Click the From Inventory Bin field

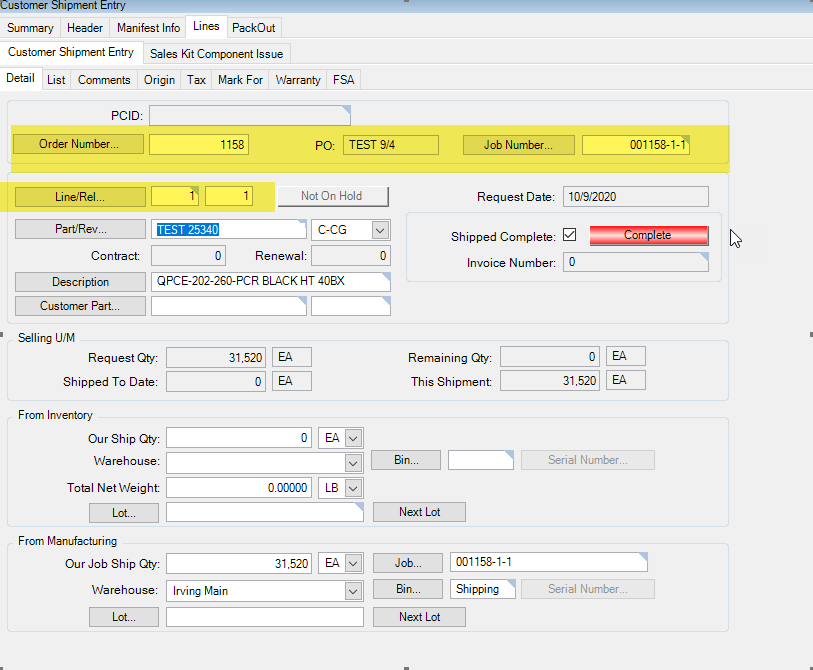click(481, 460)
